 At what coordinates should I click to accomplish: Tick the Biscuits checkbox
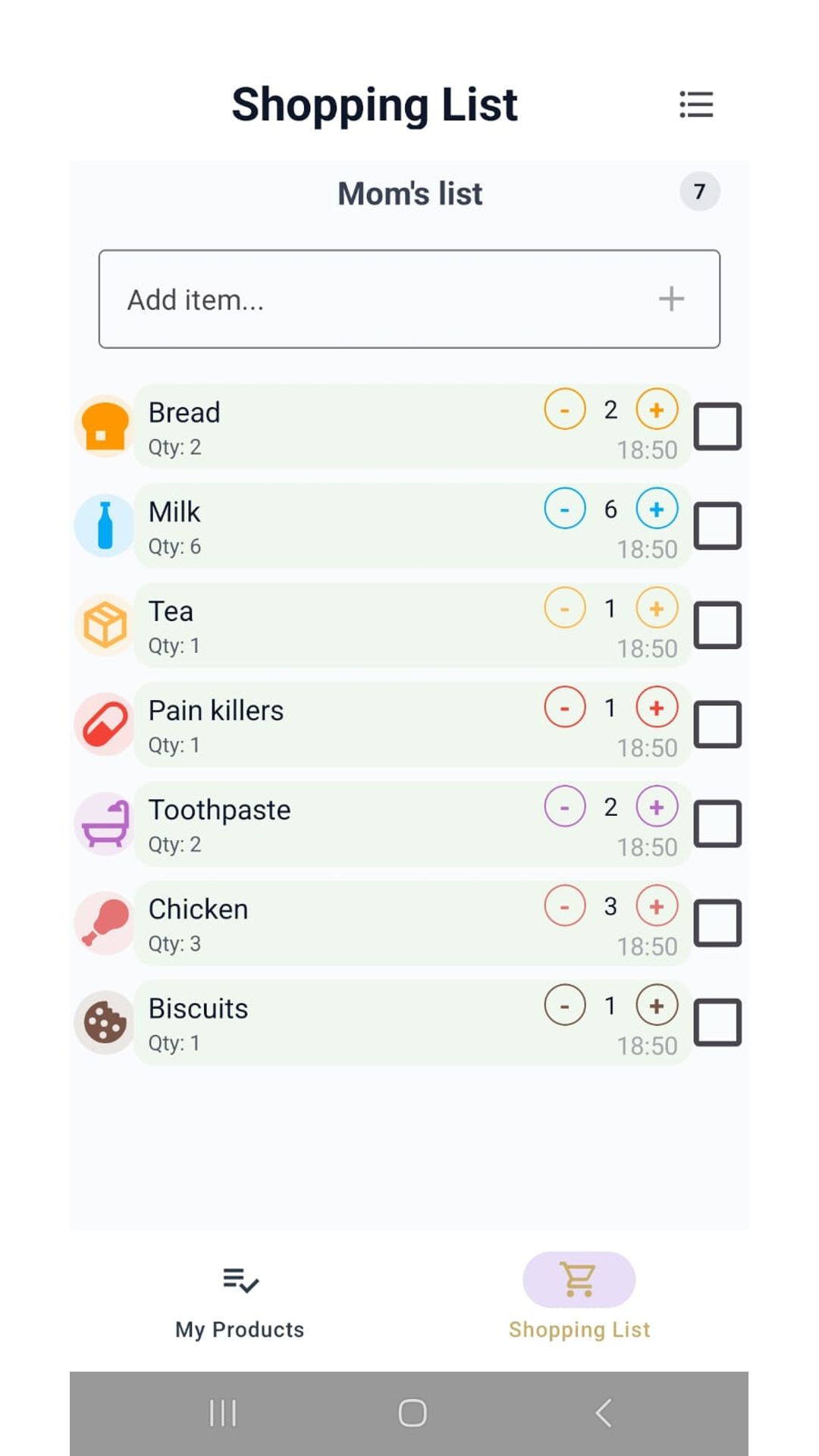[x=717, y=1022]
